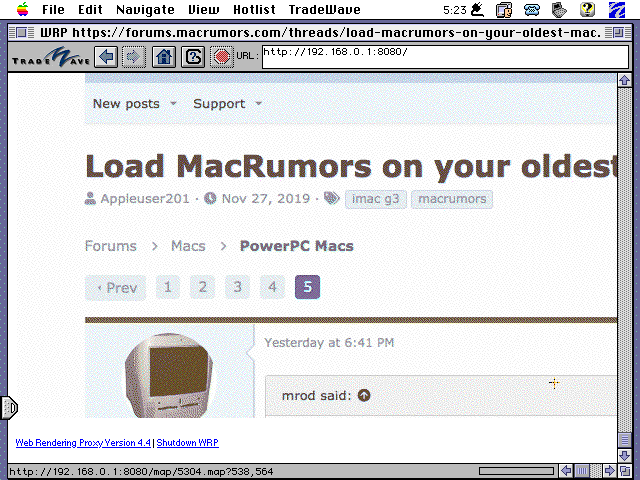Click the Nov 27, 2019 date
The width and height of the screenshot is (640, 480).
click(x=266, y=199)
